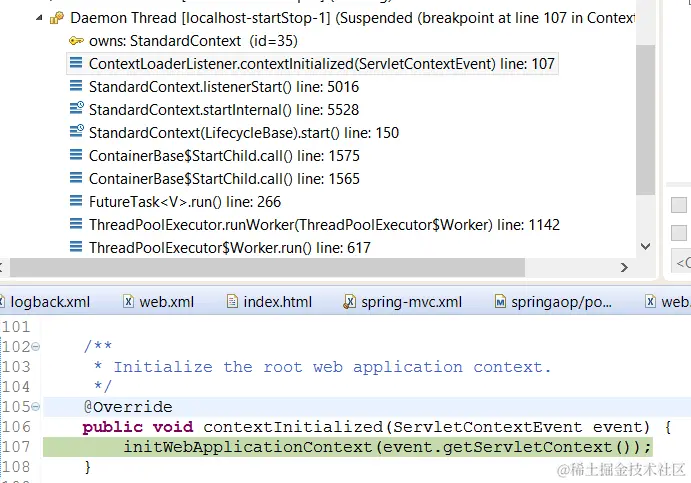Click the ServletContextEvent parameter type on line 106
This screenshot has height=483, width=691.
(x=488, y=427)
